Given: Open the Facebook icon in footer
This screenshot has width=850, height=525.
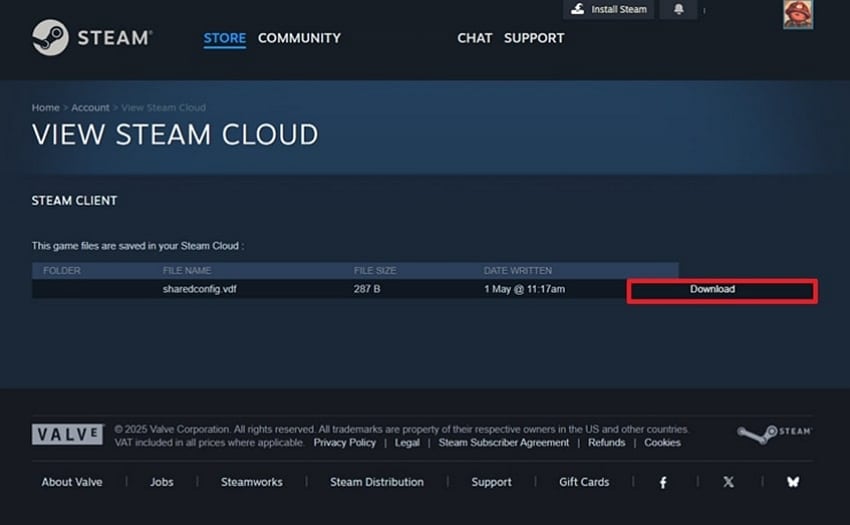Looking at the screenshot, I should pos(663,482).
